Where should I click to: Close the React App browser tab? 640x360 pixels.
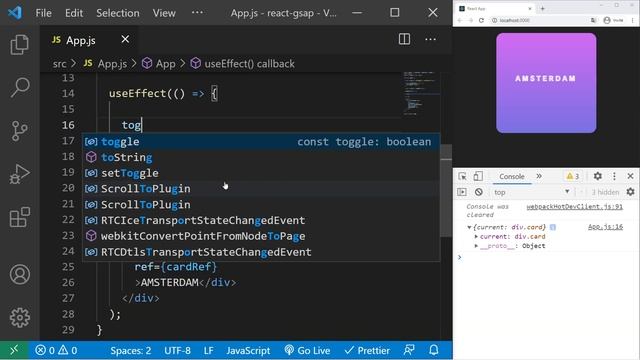tap(530, 8)
